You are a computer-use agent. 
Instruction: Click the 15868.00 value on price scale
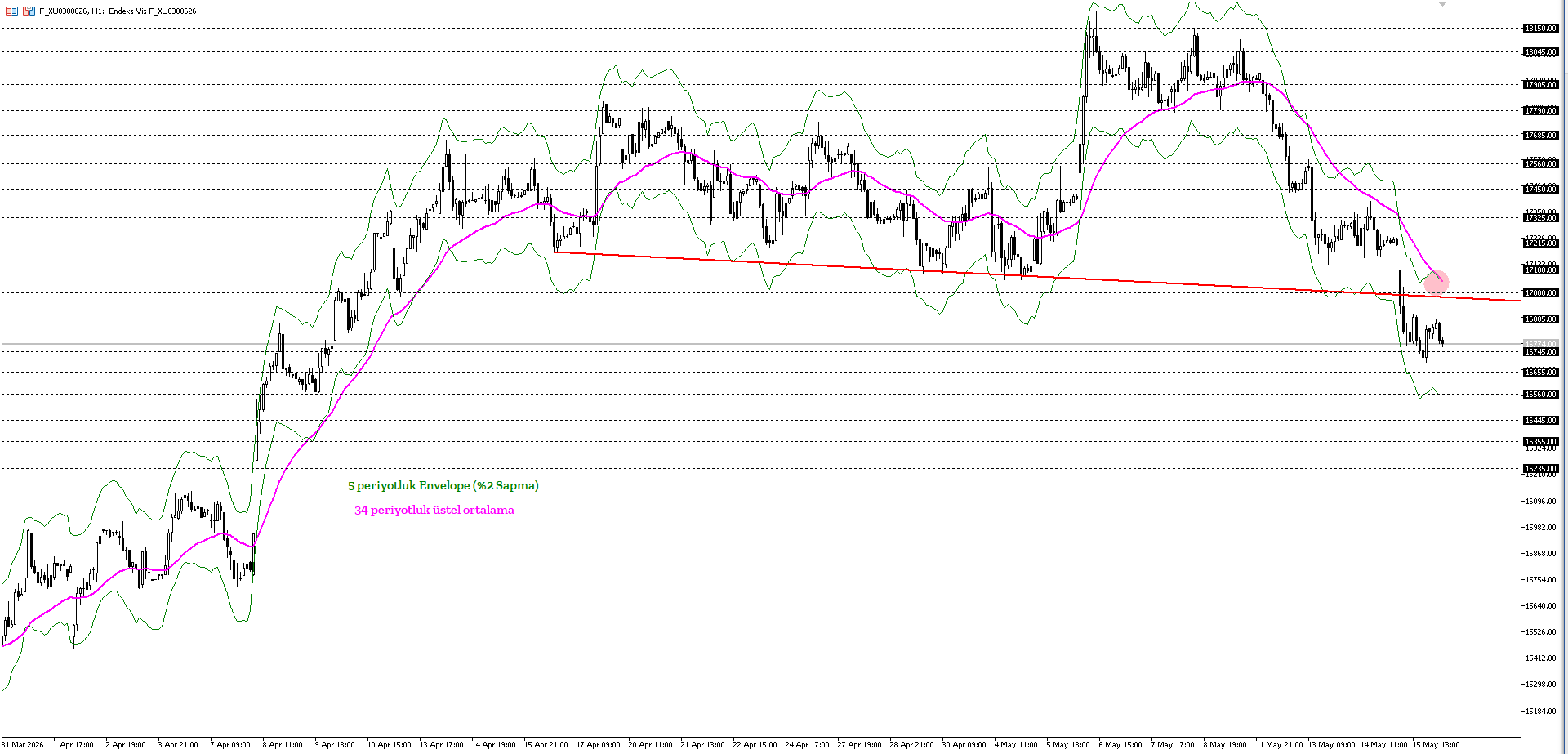[x=1541, y=554]
